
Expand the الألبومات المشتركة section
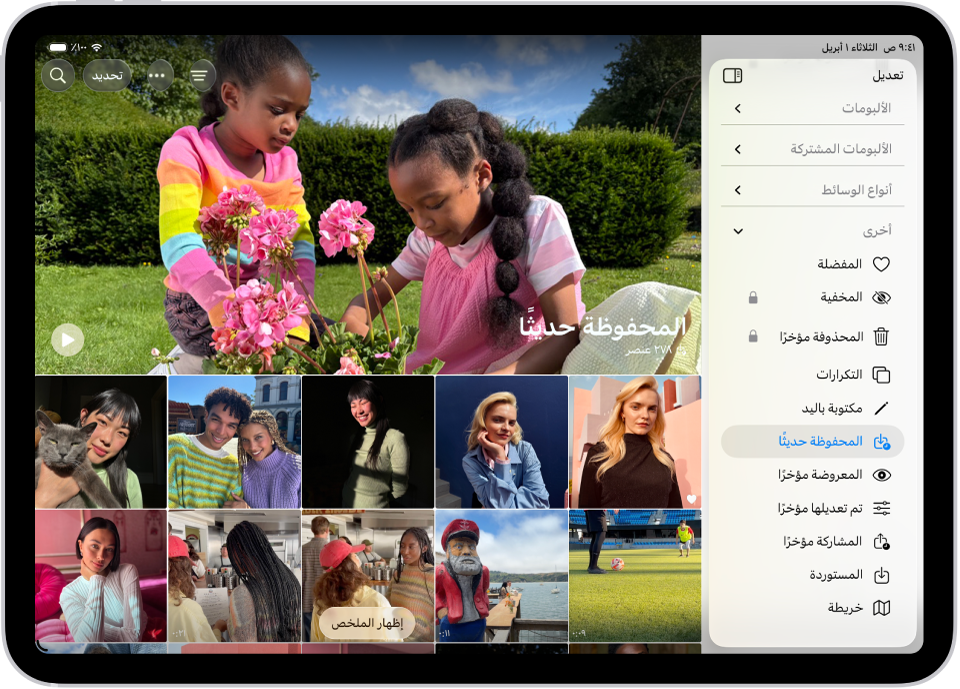click(x=738, y=149)
